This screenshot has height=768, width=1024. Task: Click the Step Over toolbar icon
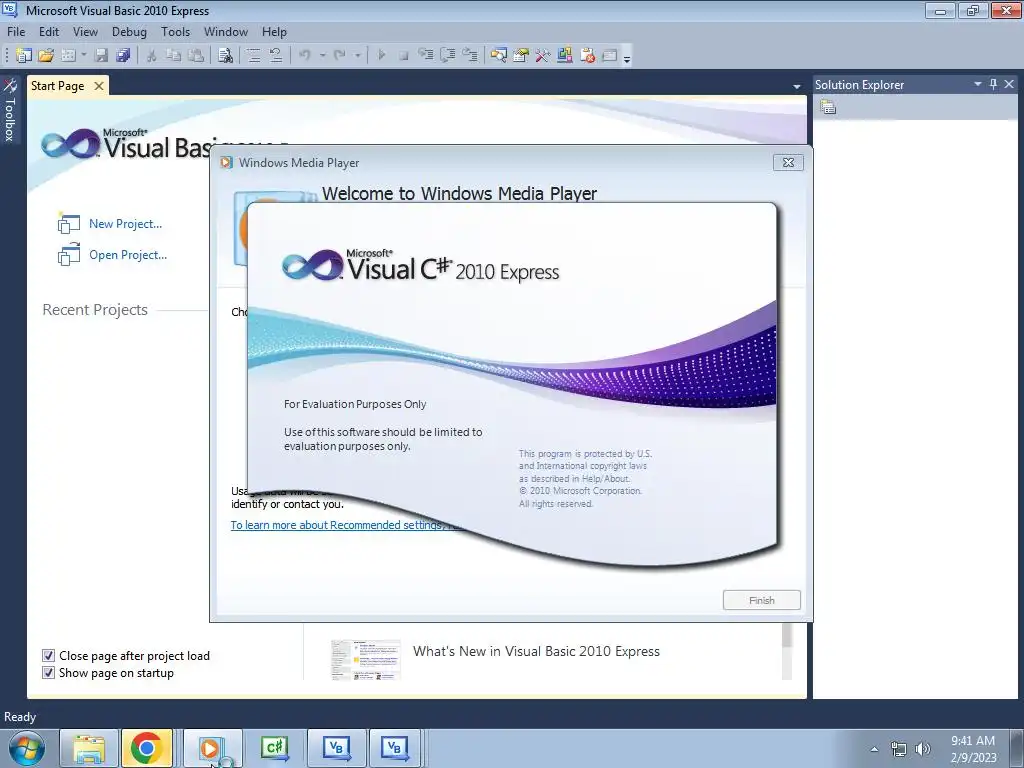click(448, 56)
